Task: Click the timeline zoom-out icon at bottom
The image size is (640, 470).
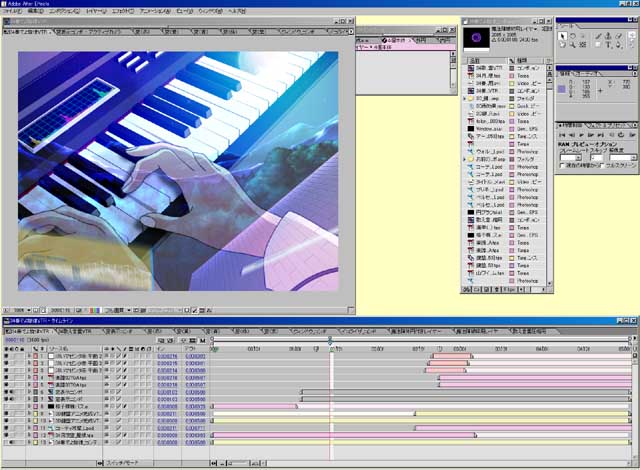Action: [222, 463]
